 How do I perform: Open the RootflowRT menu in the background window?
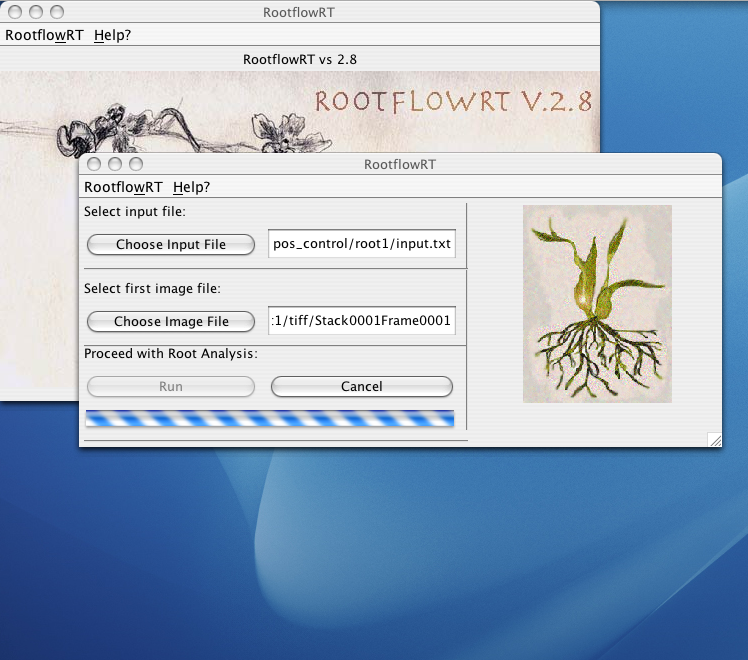[44, 35]
